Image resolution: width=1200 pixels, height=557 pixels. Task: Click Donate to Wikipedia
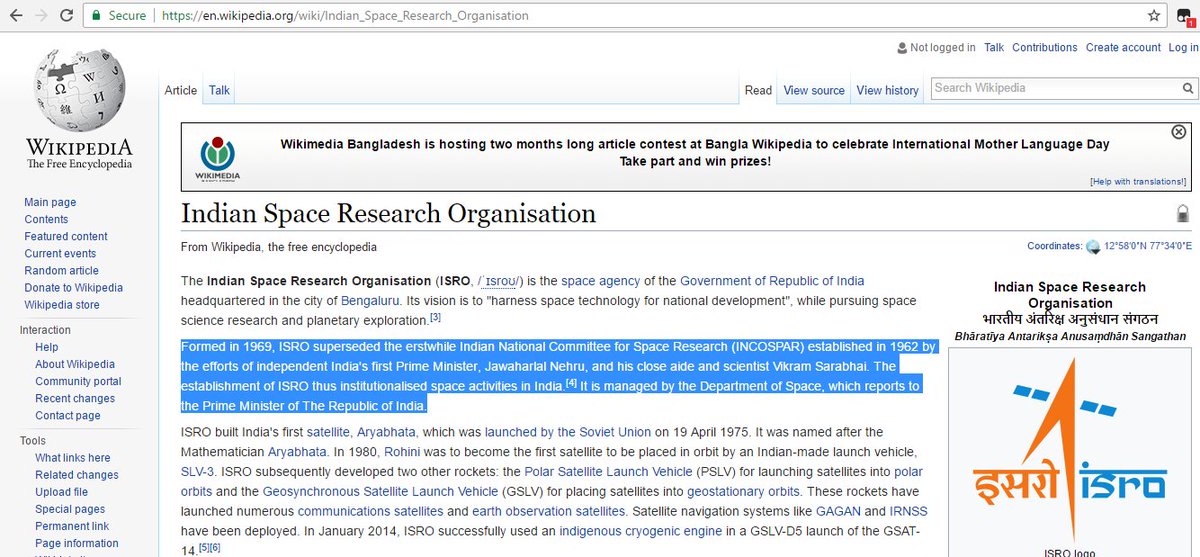[73, 287]
